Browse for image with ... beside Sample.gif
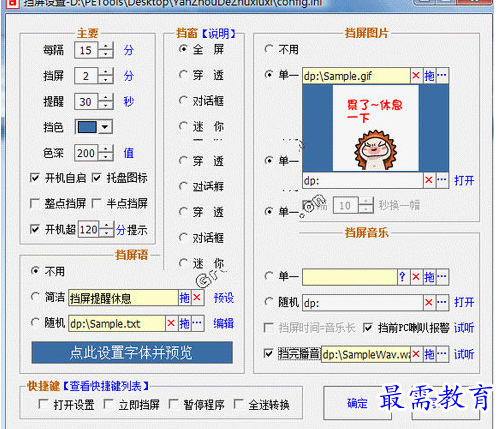The height and width of the screenshot is (429, 501). coord(442,76)
